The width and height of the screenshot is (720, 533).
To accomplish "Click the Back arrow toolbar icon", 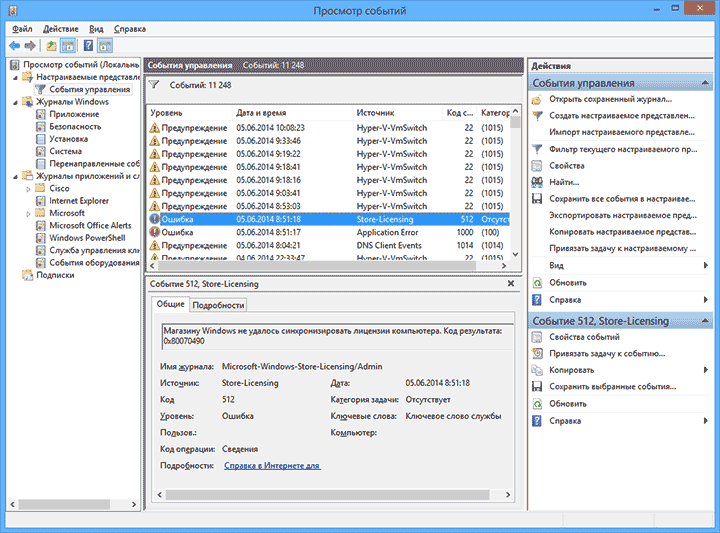I will [x=15, y=45].
